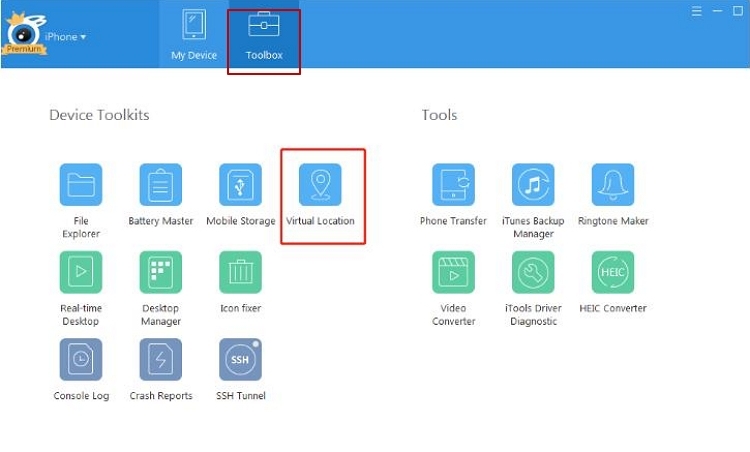
Task: Open the File Explorer toolkit
Action: pos(80,185)
